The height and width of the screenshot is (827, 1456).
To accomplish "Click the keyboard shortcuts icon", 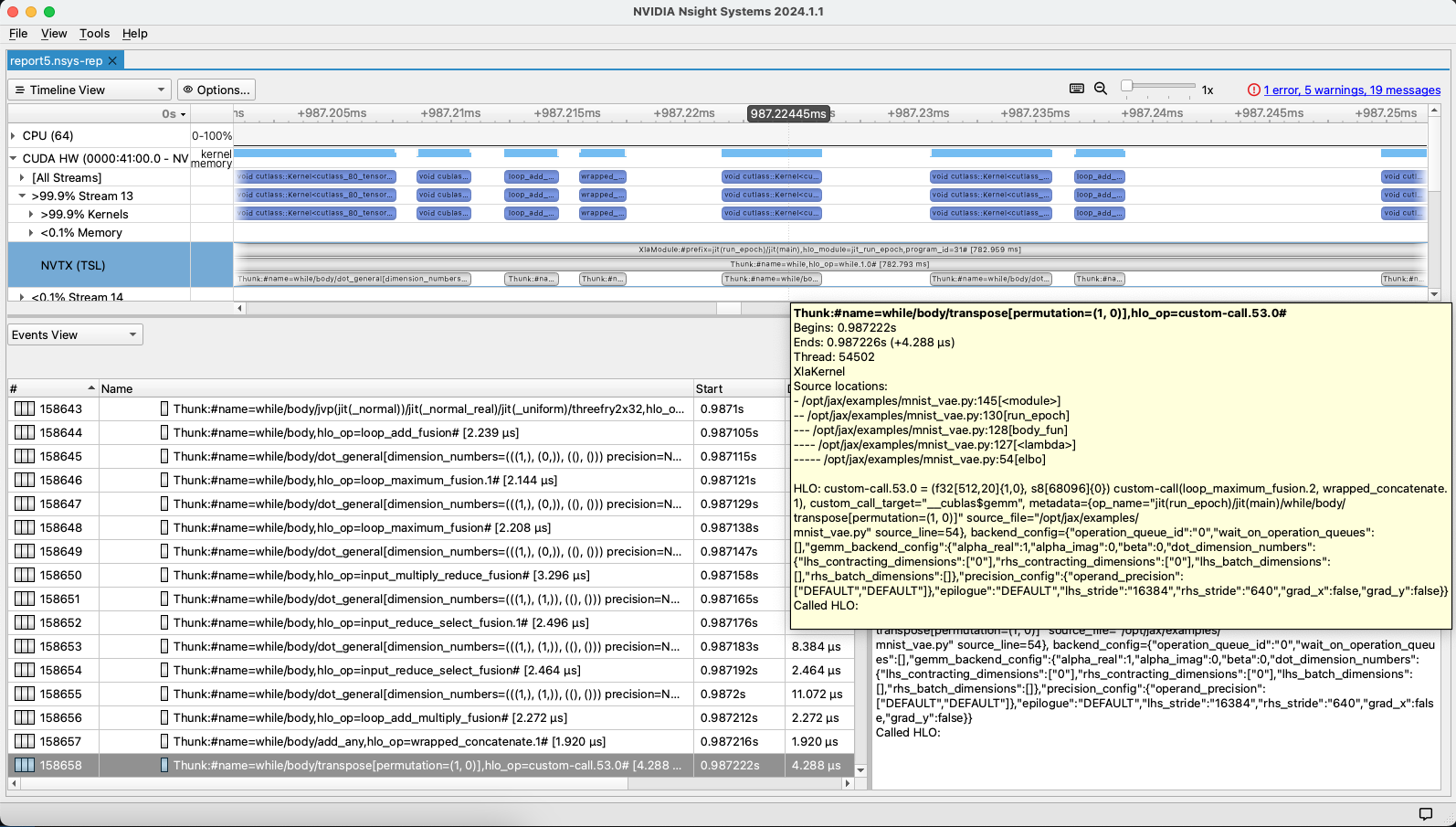I will pos(1076,89).
